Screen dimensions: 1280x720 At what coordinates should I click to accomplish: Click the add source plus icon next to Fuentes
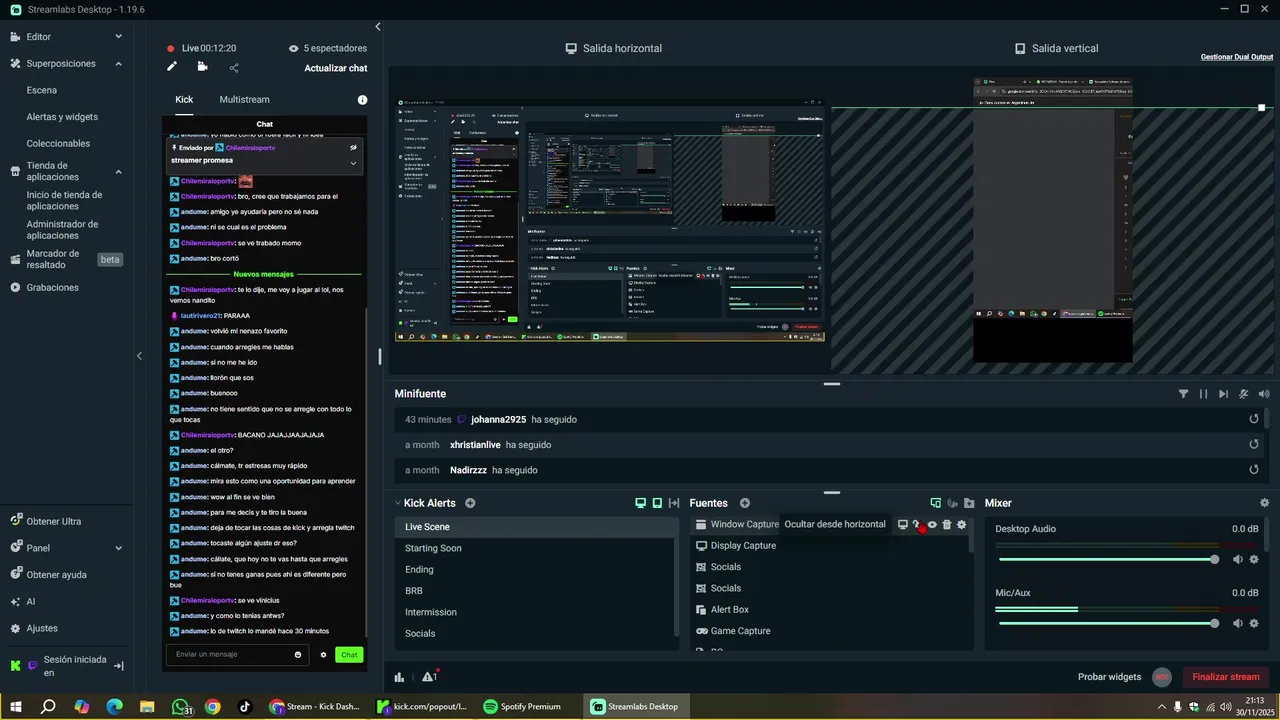[x=744, y=503]
